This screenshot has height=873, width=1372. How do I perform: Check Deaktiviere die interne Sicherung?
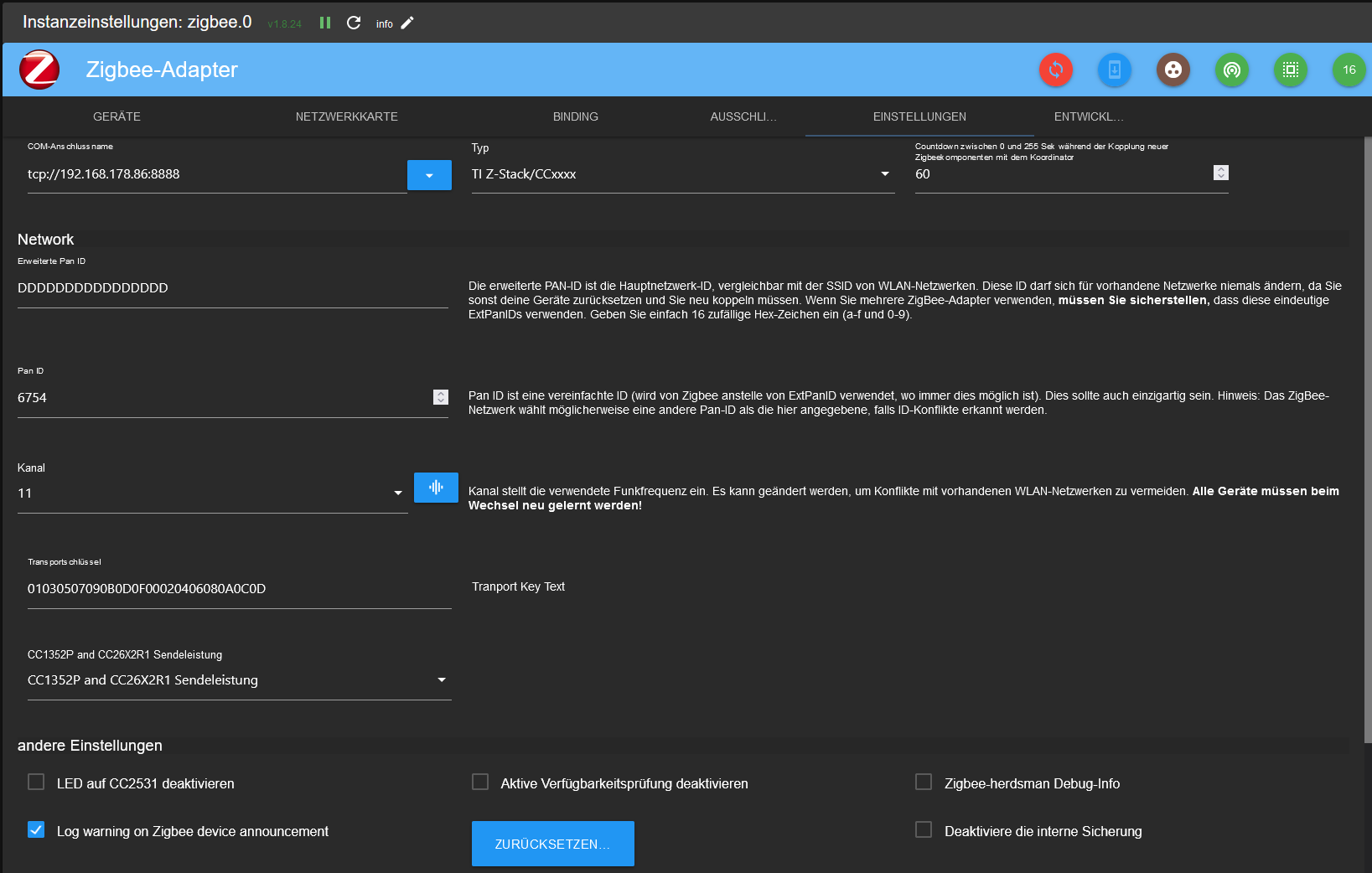pos(924,829)
